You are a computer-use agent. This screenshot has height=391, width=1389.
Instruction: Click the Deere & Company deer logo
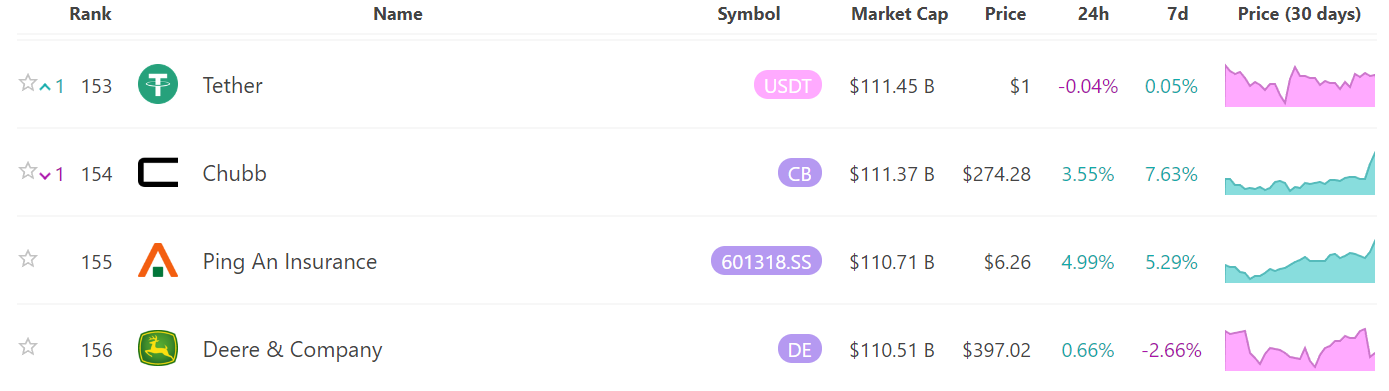(158, 349)
